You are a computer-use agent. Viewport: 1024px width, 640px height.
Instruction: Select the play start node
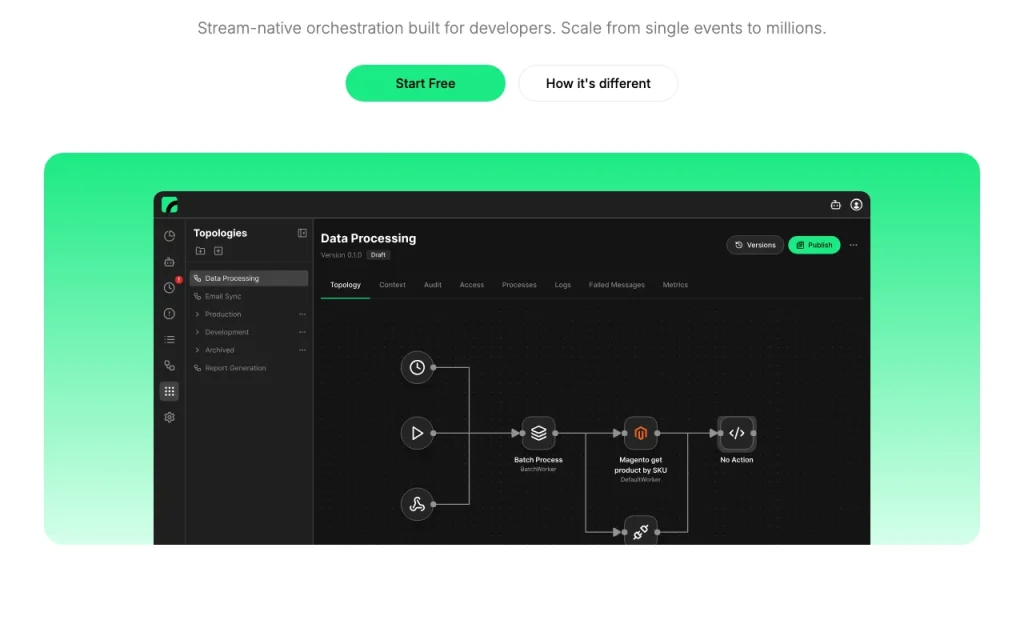[x=417, y=433]
